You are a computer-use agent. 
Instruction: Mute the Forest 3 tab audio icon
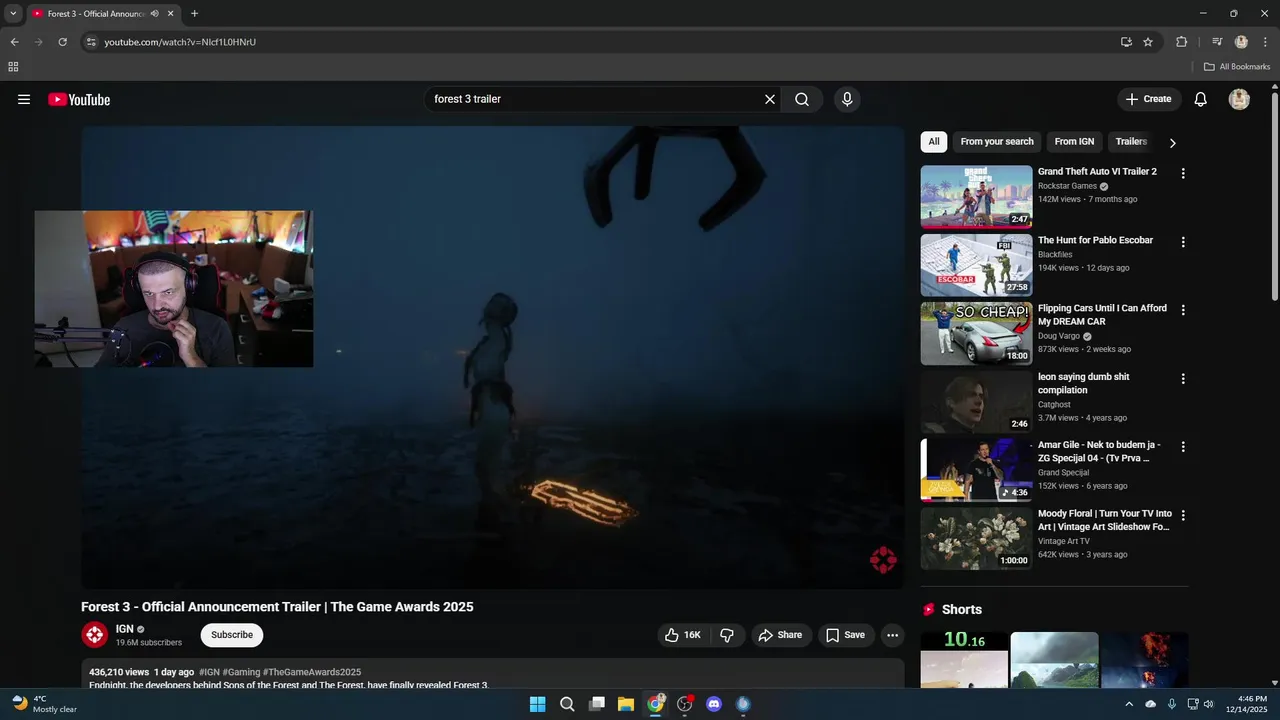[154, 14]
